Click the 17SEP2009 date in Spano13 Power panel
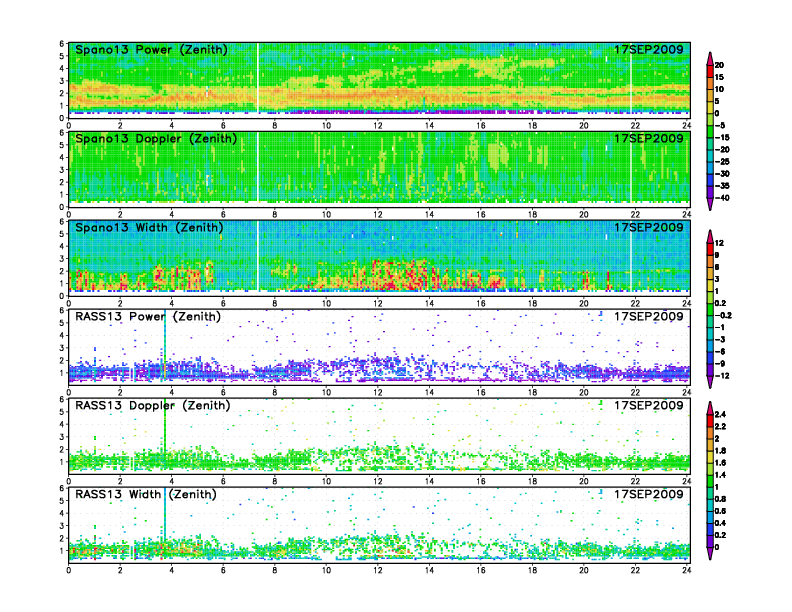 pos(649,49)
